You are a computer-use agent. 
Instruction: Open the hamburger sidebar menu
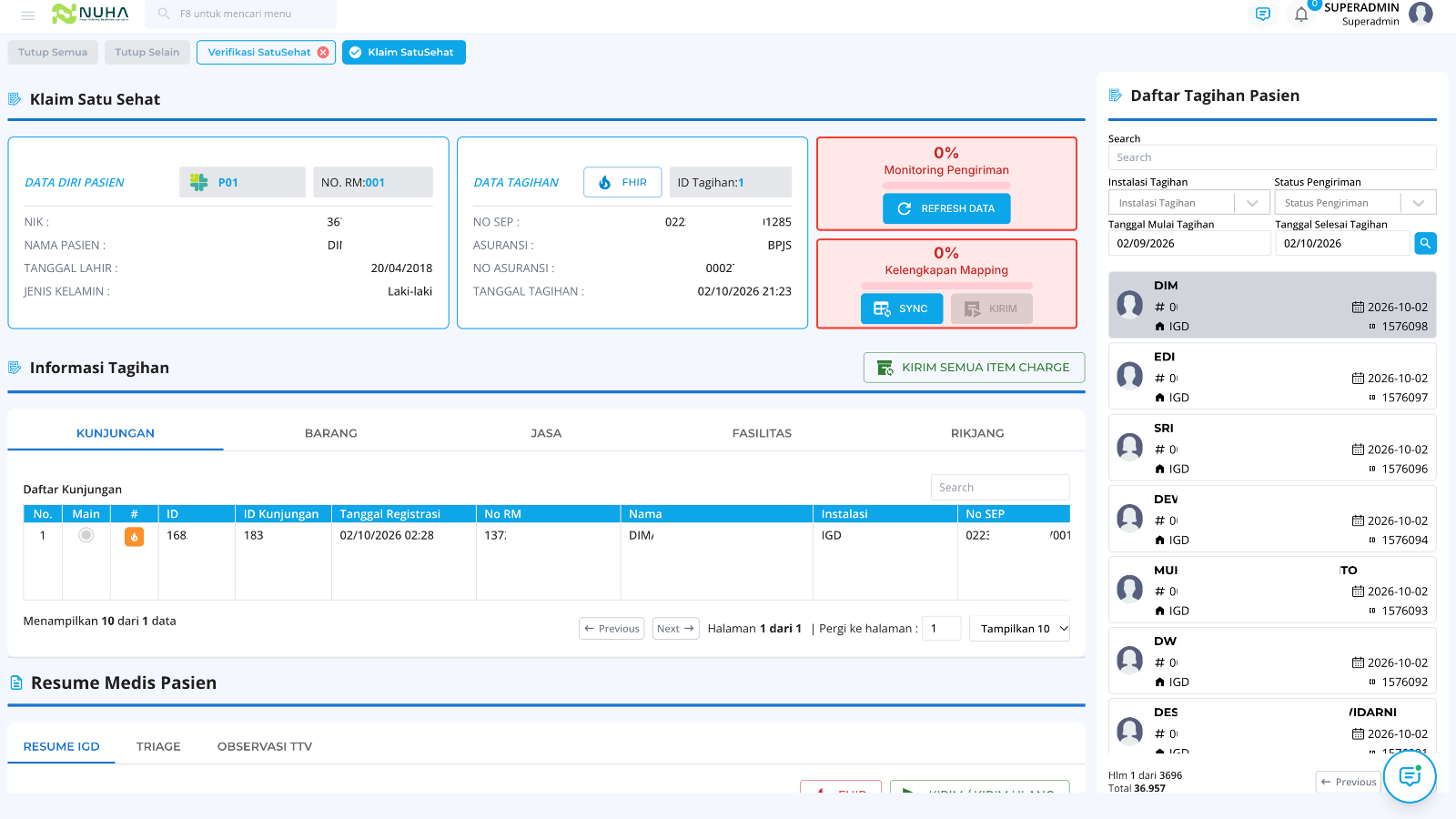pos(28,15)
